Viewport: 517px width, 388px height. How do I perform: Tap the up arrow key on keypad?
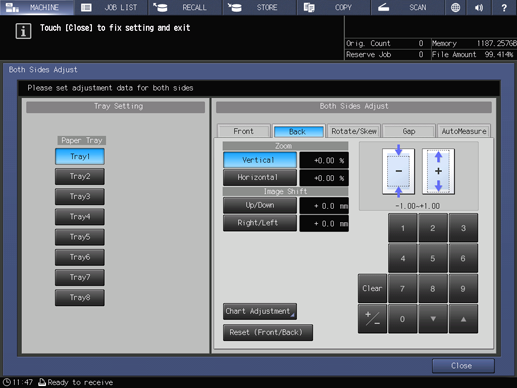pos(463,319)
